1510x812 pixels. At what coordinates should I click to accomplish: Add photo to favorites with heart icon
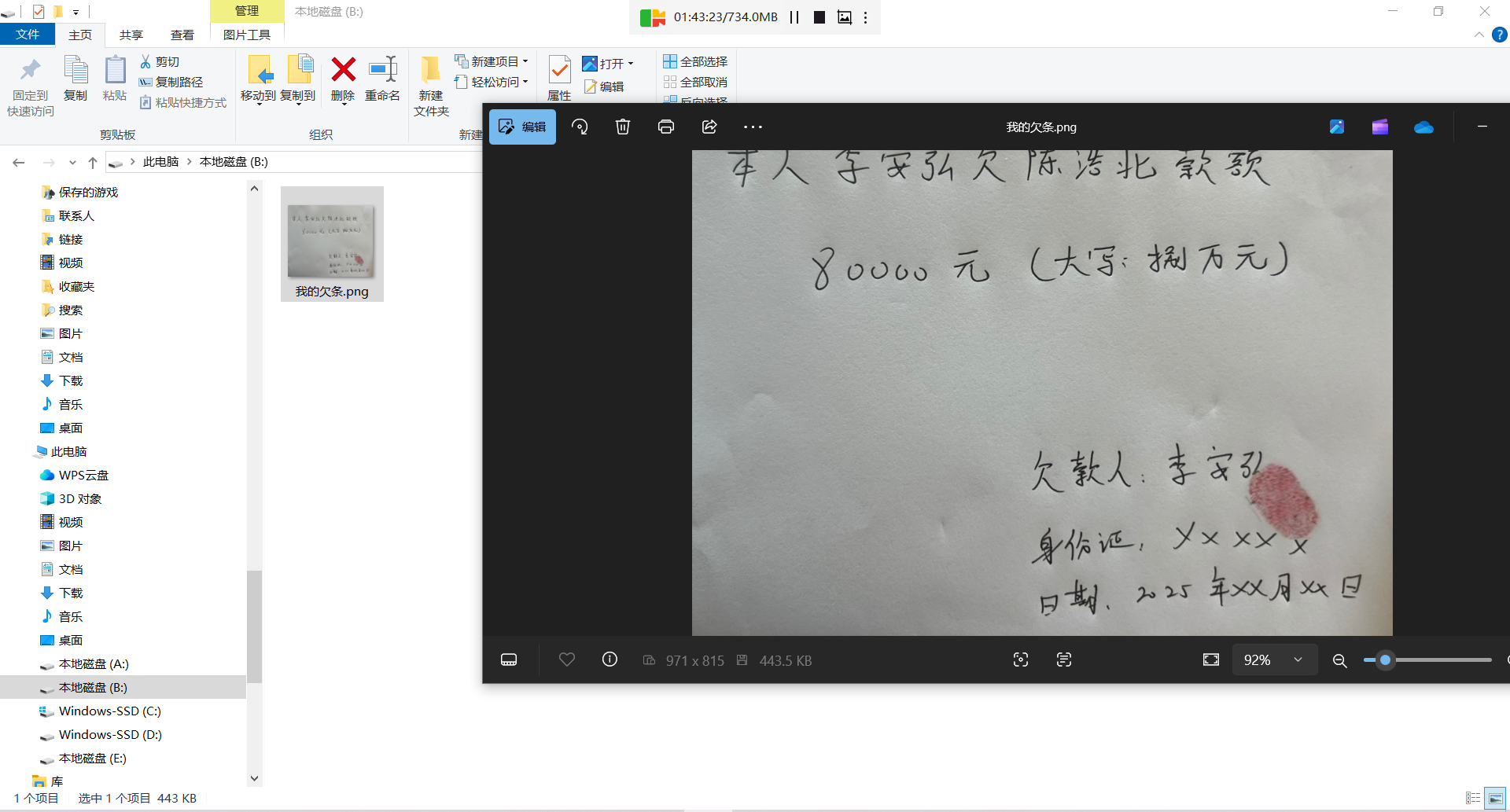566,660
